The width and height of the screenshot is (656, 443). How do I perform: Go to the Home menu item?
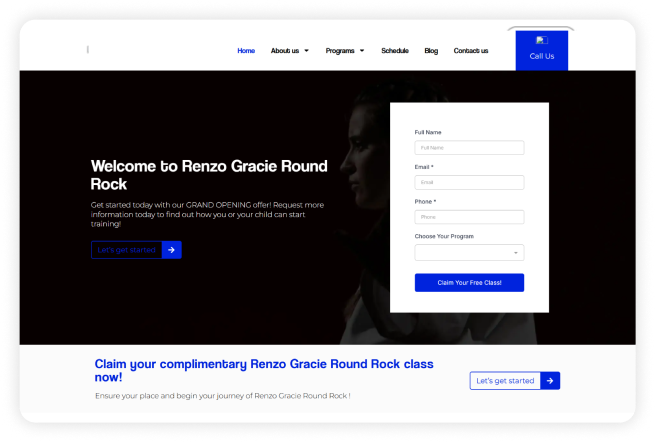point(246,51)
